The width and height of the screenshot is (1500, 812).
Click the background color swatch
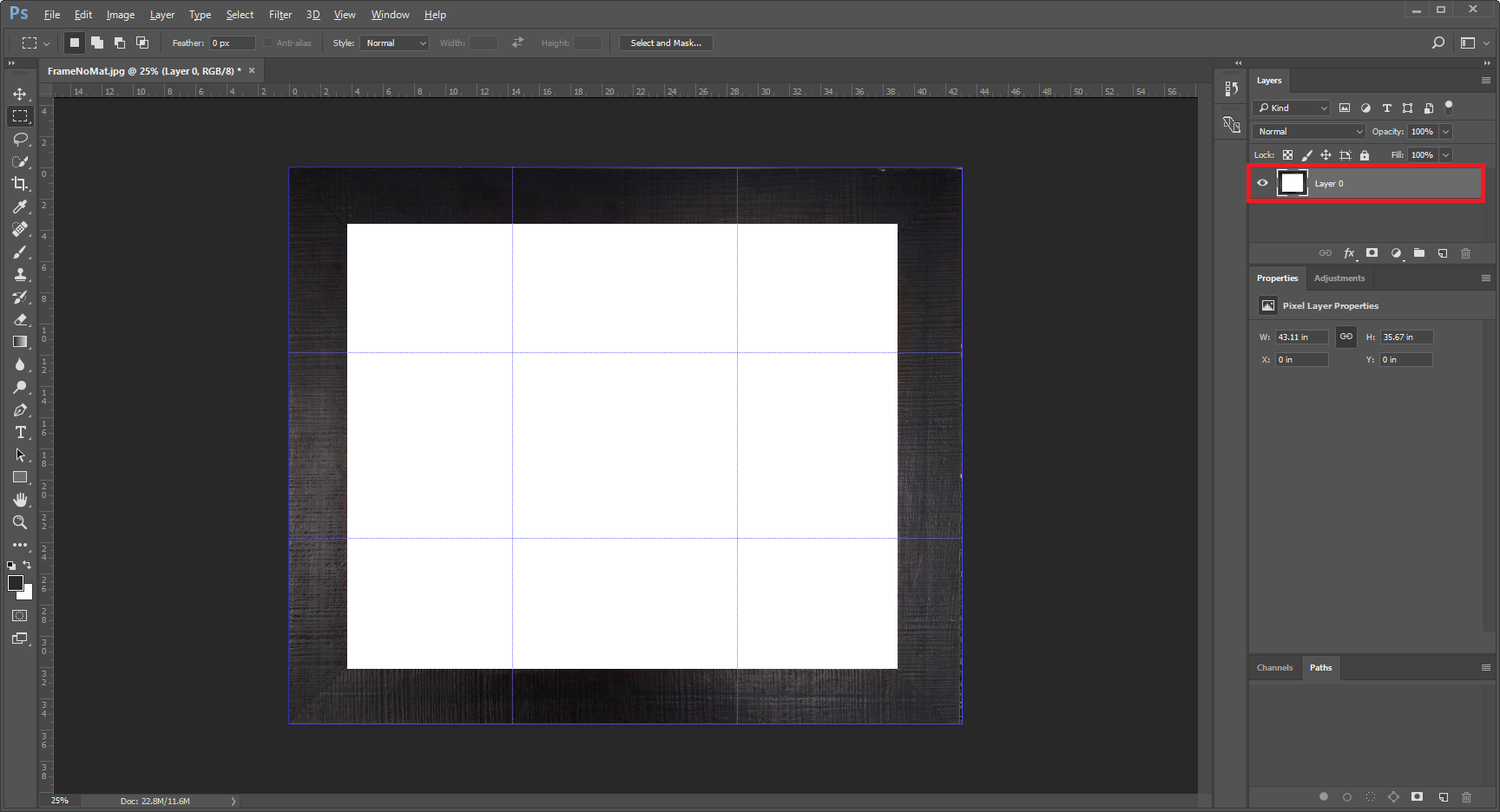(x=27, y=593)
